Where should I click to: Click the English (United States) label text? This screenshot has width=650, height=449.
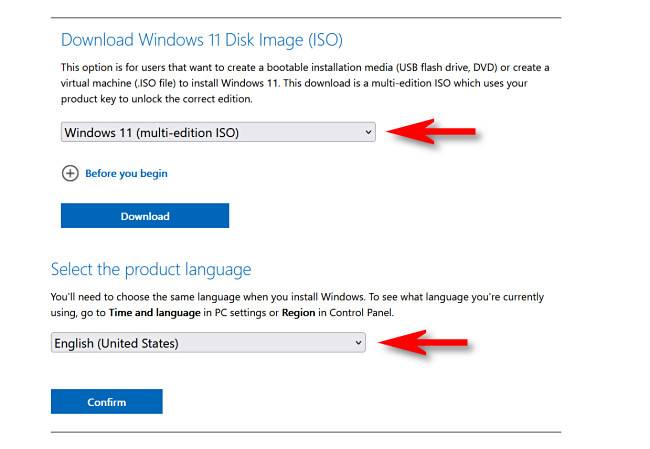coord(116,343)
